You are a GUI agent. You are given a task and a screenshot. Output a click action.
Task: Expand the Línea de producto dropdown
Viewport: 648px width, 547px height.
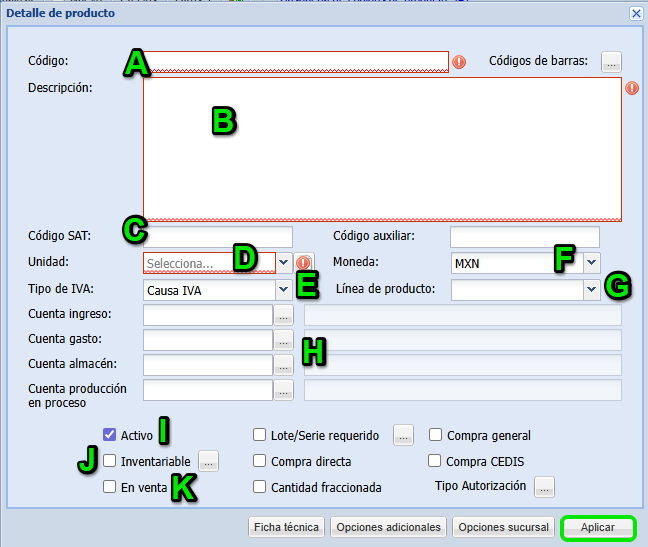(x=591, y=290)
